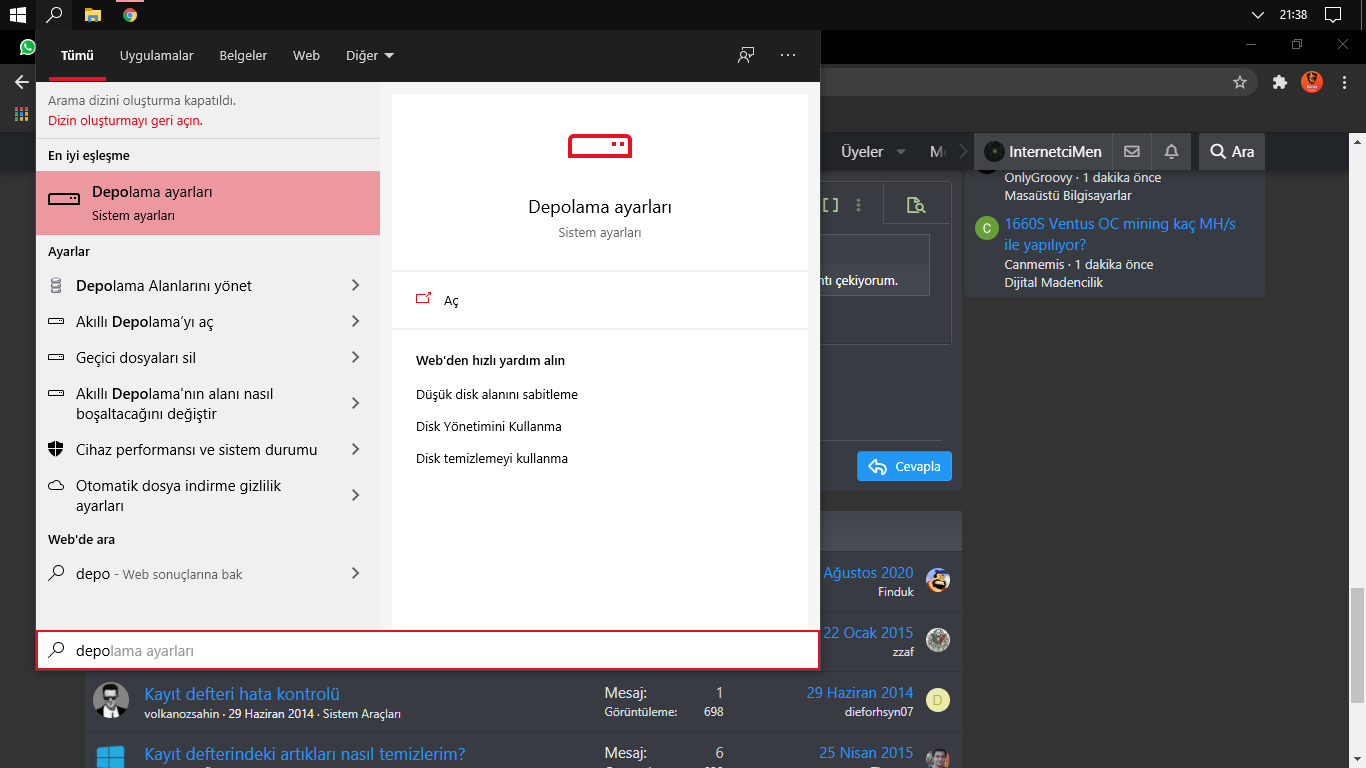The width and height of the screenshot is (1366, 768).
Task: Click volkanozsahin's avatar in the thread list
Action: [x=111, y=701]
